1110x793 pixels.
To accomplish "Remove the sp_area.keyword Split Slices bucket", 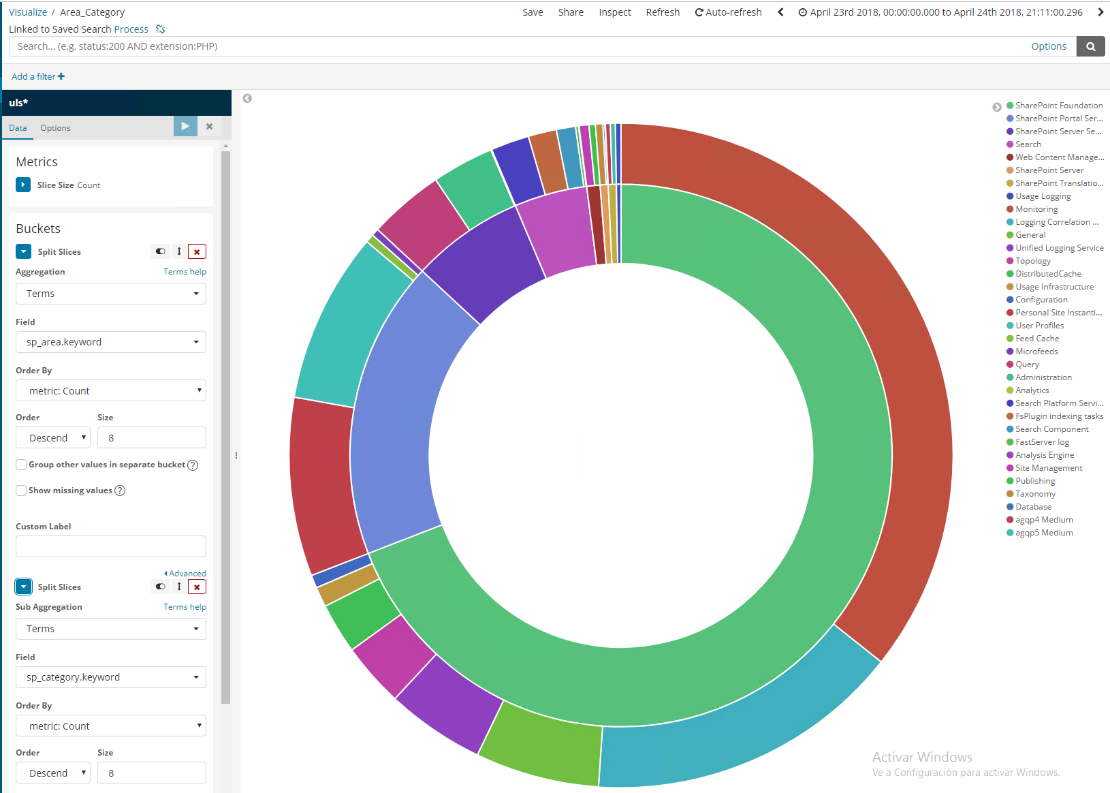I will coord(197,252).
